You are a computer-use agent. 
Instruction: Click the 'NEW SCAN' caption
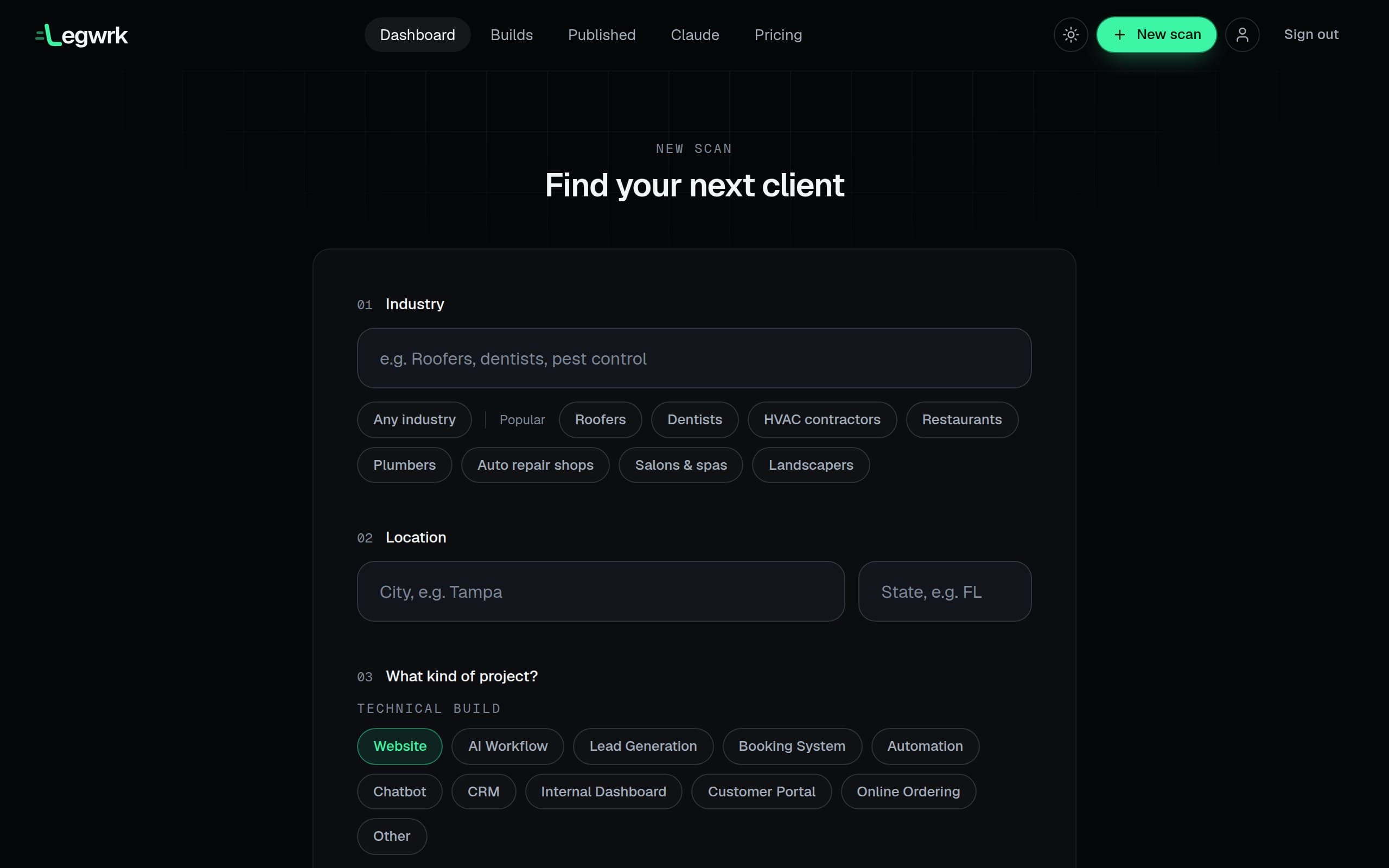point(694,149)
